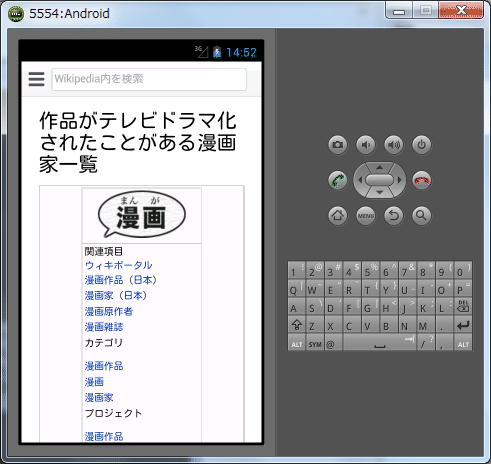Click the emulator back button

394,216
